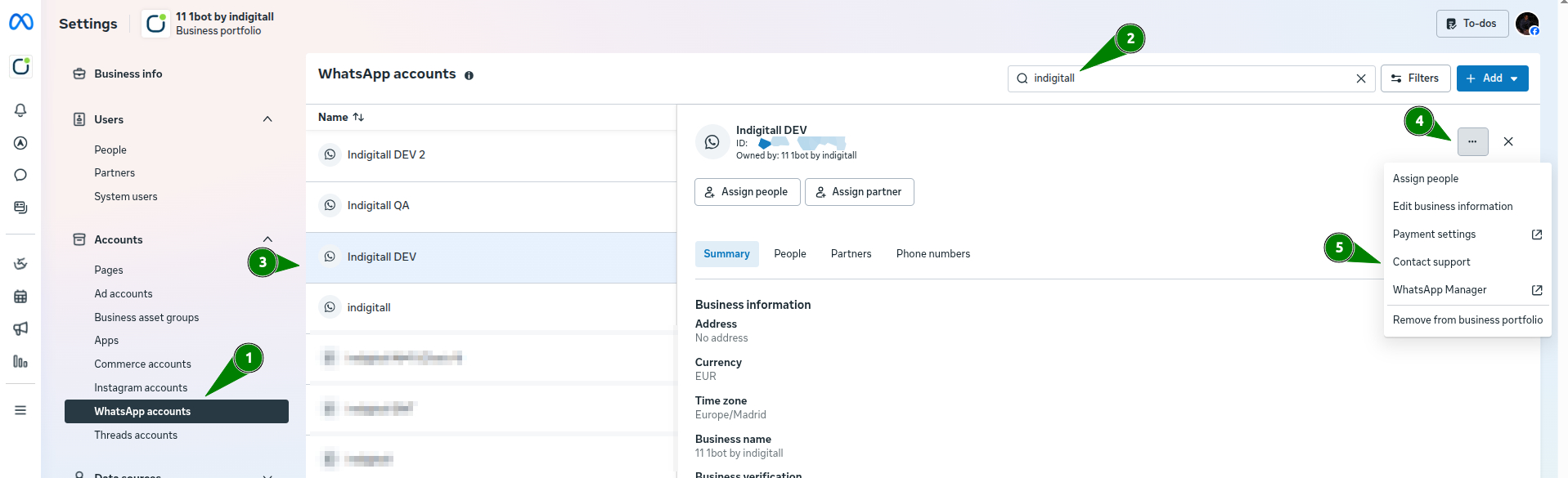This screenshot has height=478, width=1568.
Task: Click the user profile avatar
Action: (x=1527, y=24)
